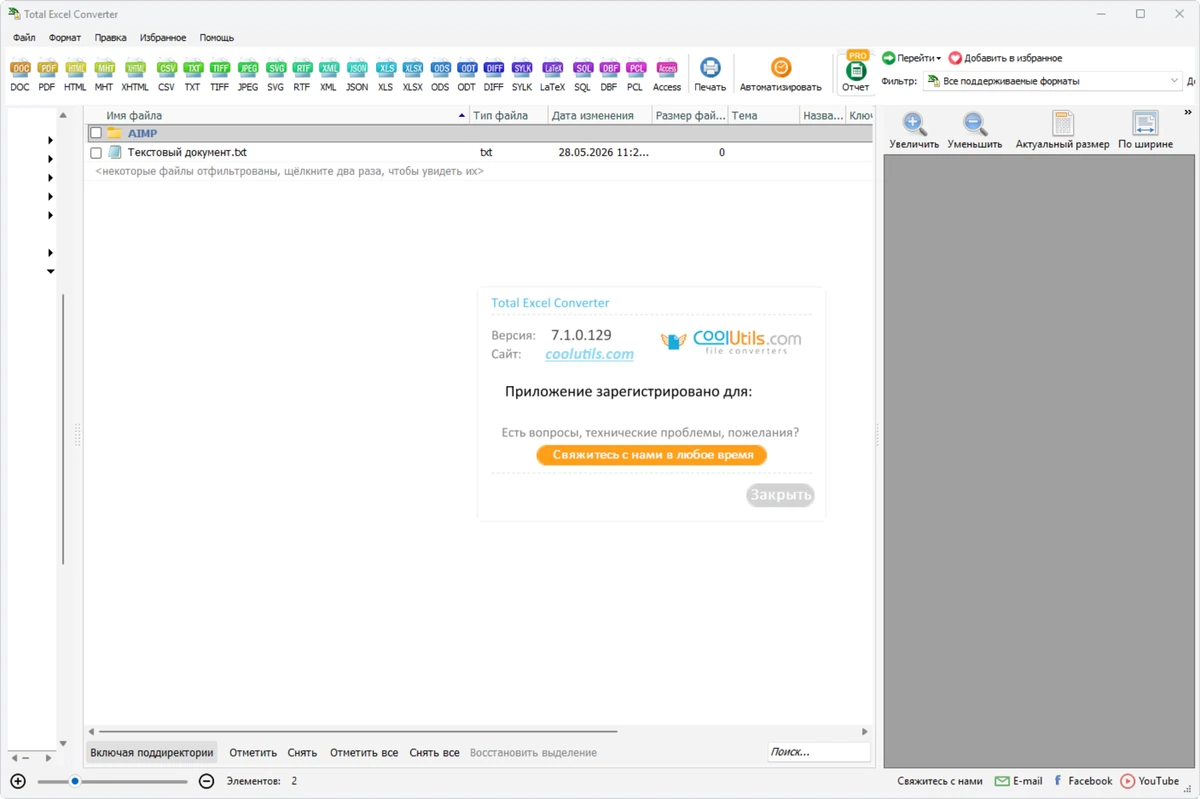1200x799 pixels.
Task: Click Свяжитесь с нами в любое время
Action: 652,455
